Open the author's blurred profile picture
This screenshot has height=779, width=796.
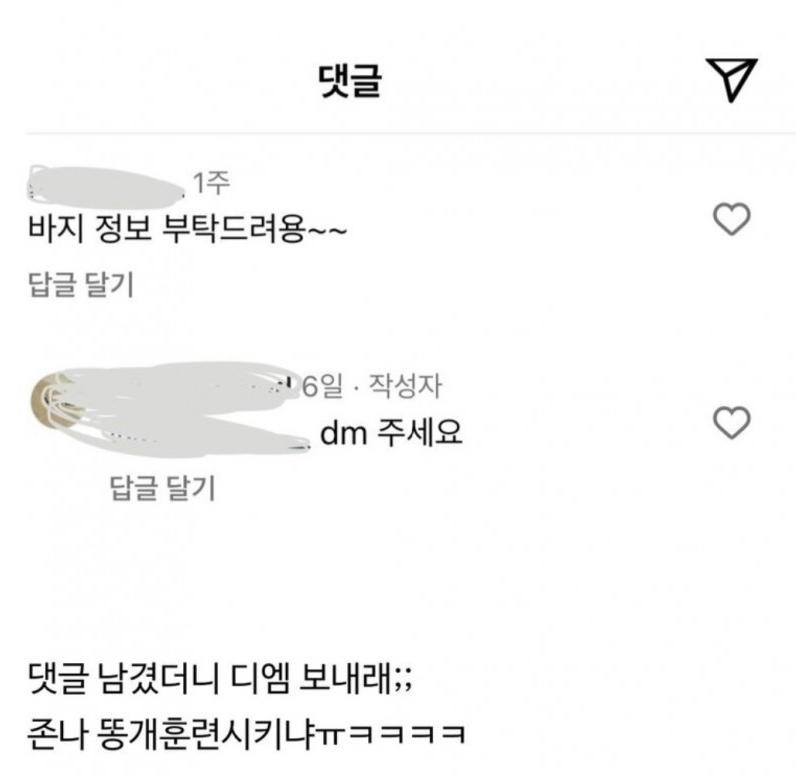(48, 401)
